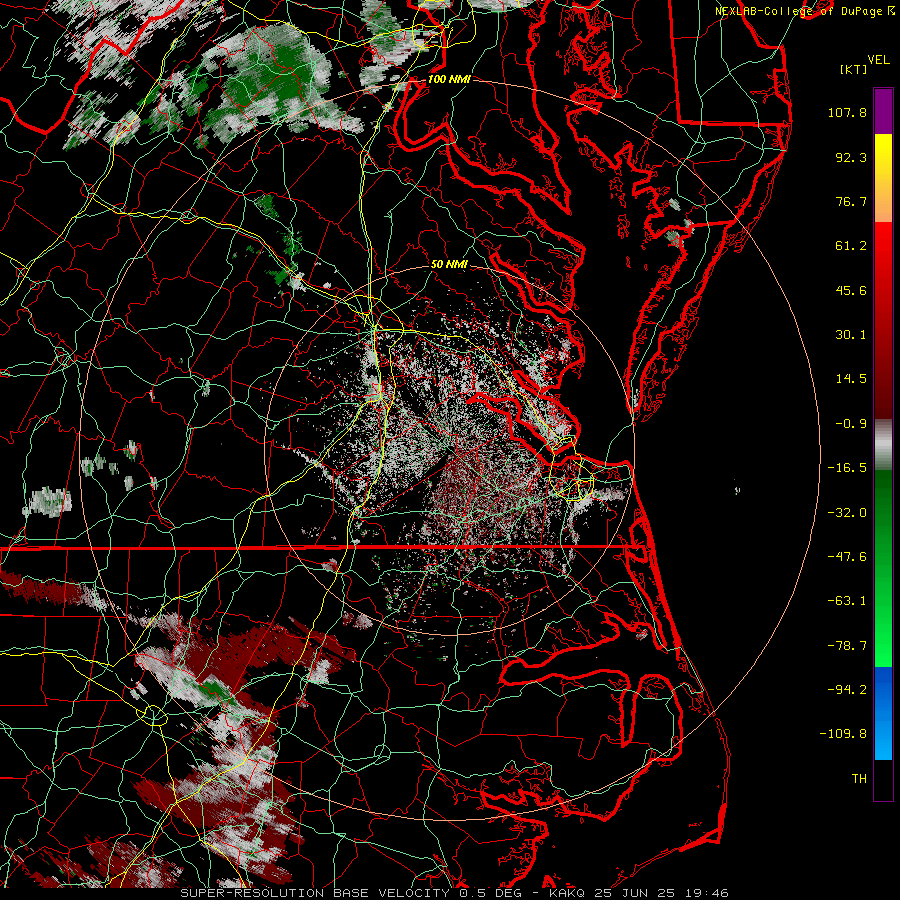This screenshot has width=900, height=900.
Task: Click the -94.2 velocity scale value
Action: [x=847, y=690]
